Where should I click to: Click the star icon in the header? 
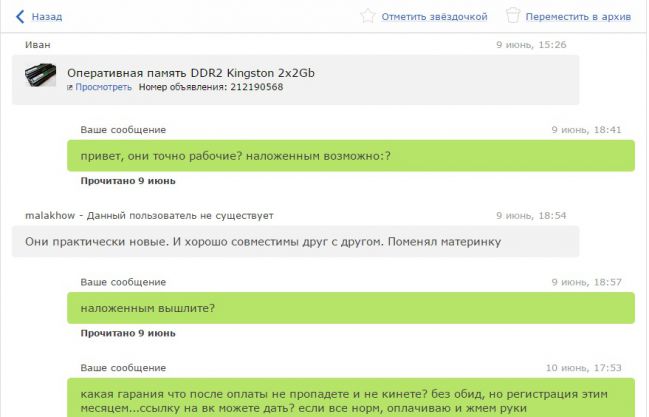click(368, 16)
